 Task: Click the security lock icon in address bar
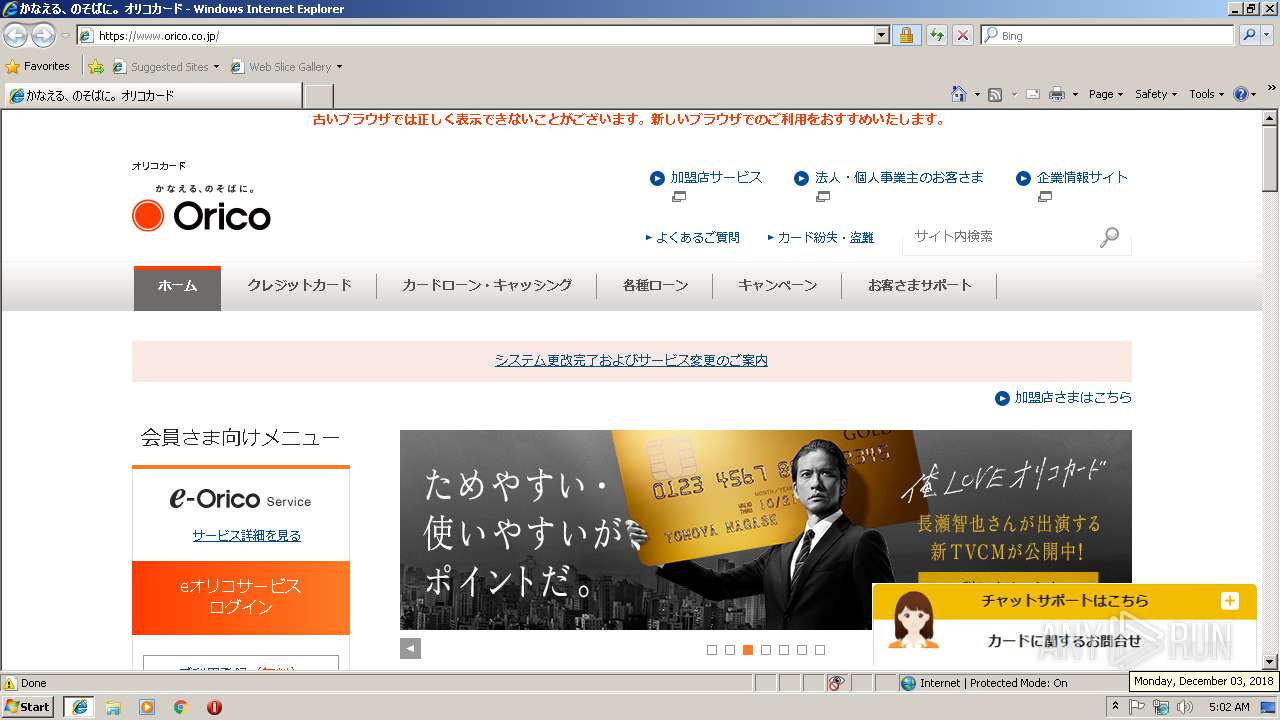[906, 35]
